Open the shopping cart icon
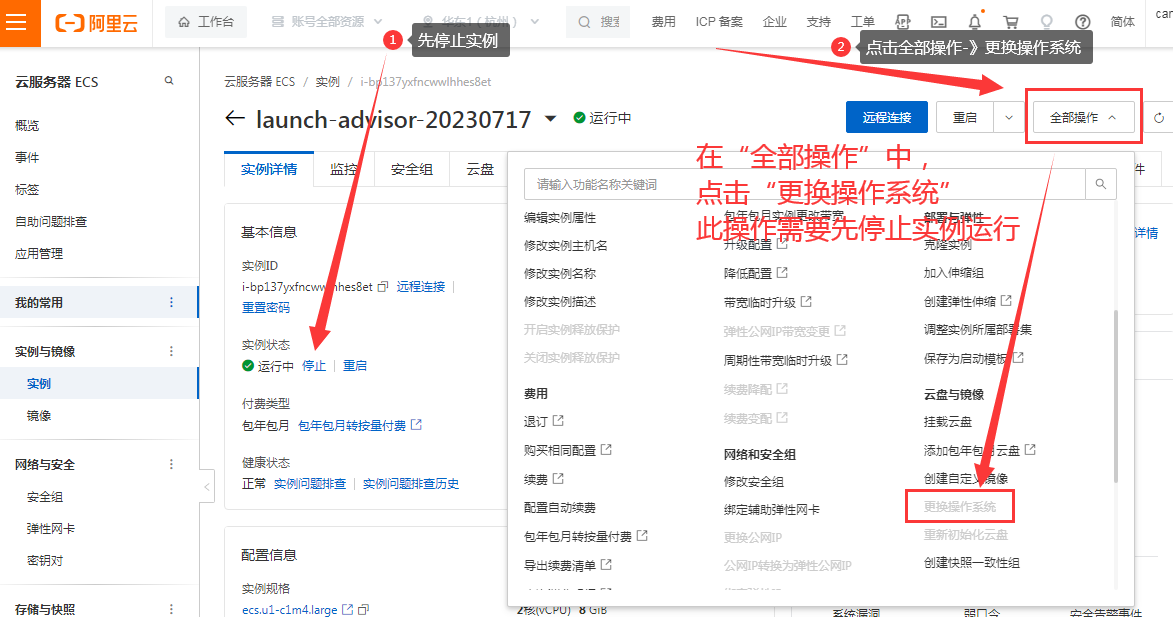This screenshot has width=1173, height=617. point(1011,22)
